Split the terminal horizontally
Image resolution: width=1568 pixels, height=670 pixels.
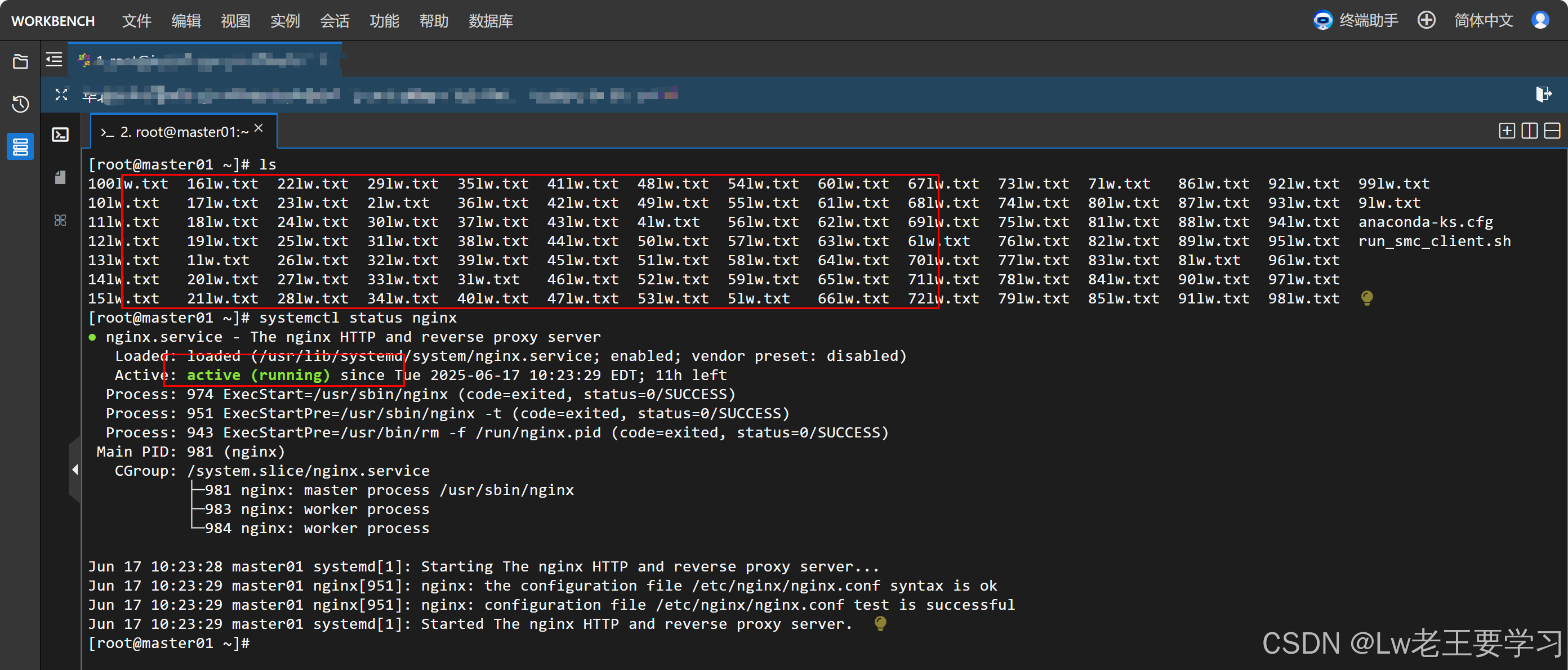coord(1552,130)
